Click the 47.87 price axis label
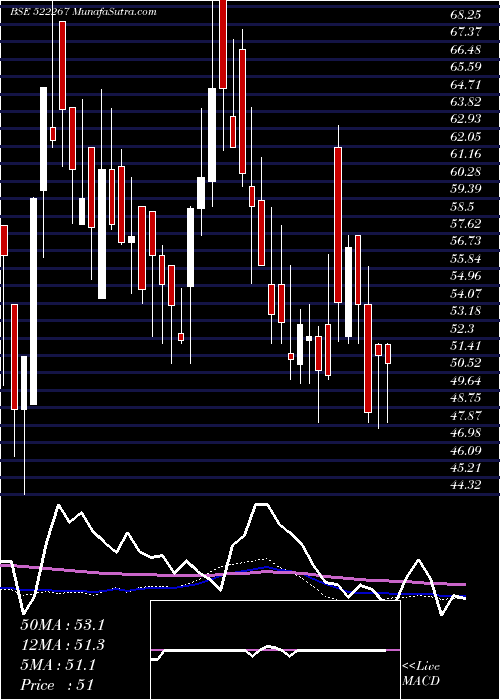The image size is (500, 700). tap(466, 416)
